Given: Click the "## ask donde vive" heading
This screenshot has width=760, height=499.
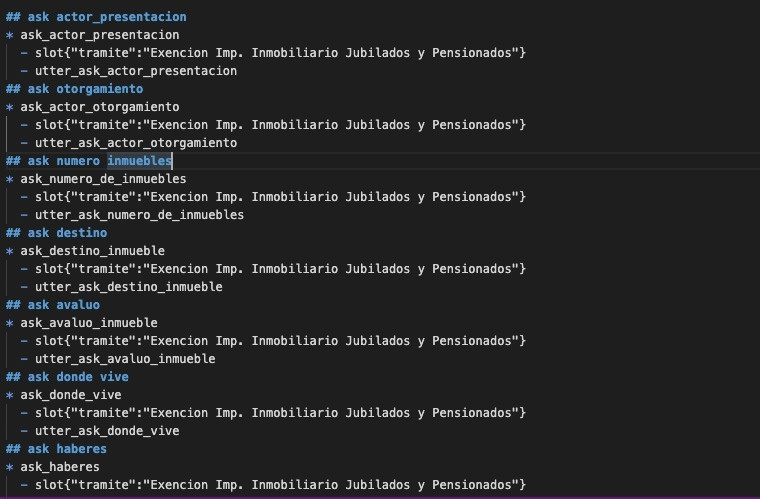Looking at the screenshot, I should (67, 377).
